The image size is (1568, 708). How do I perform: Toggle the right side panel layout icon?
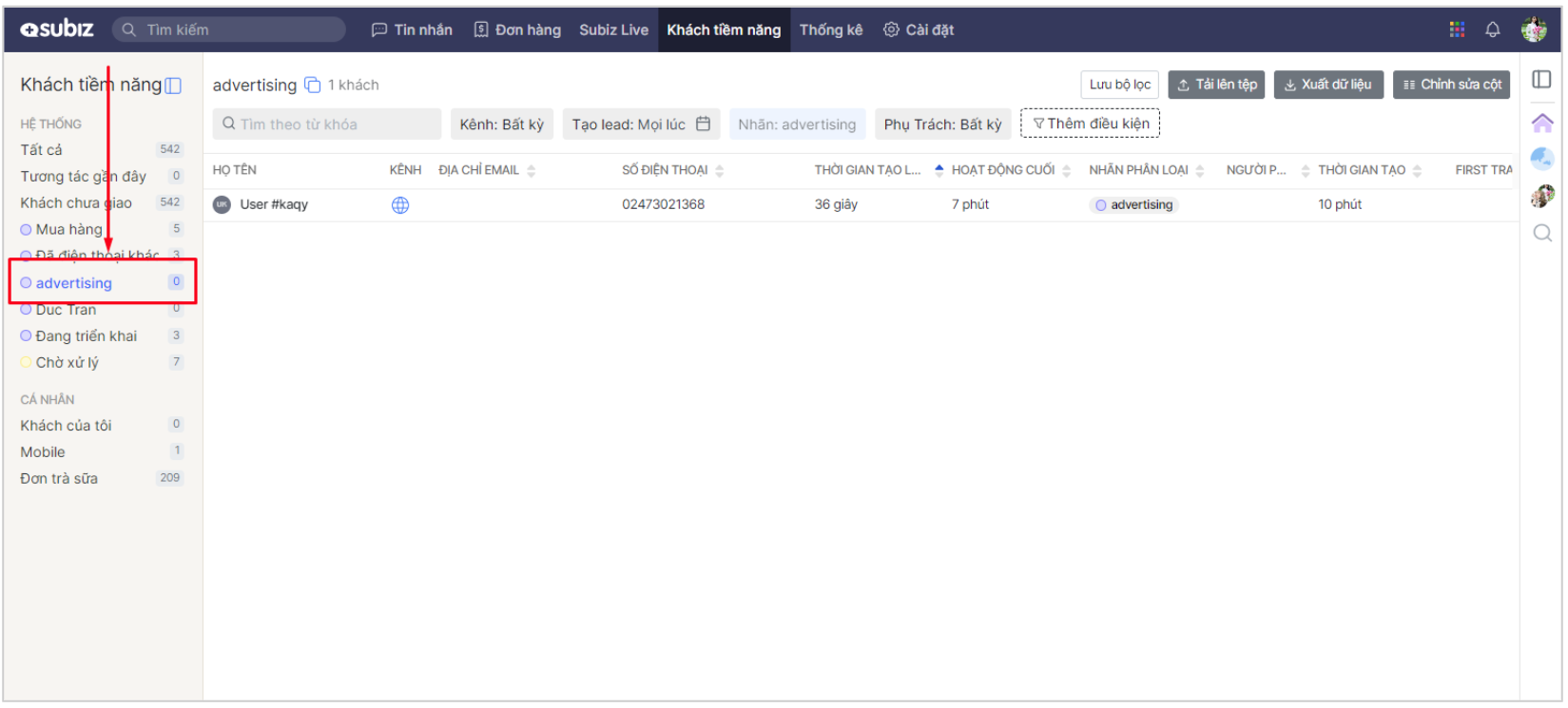(x=1542, y=80)
